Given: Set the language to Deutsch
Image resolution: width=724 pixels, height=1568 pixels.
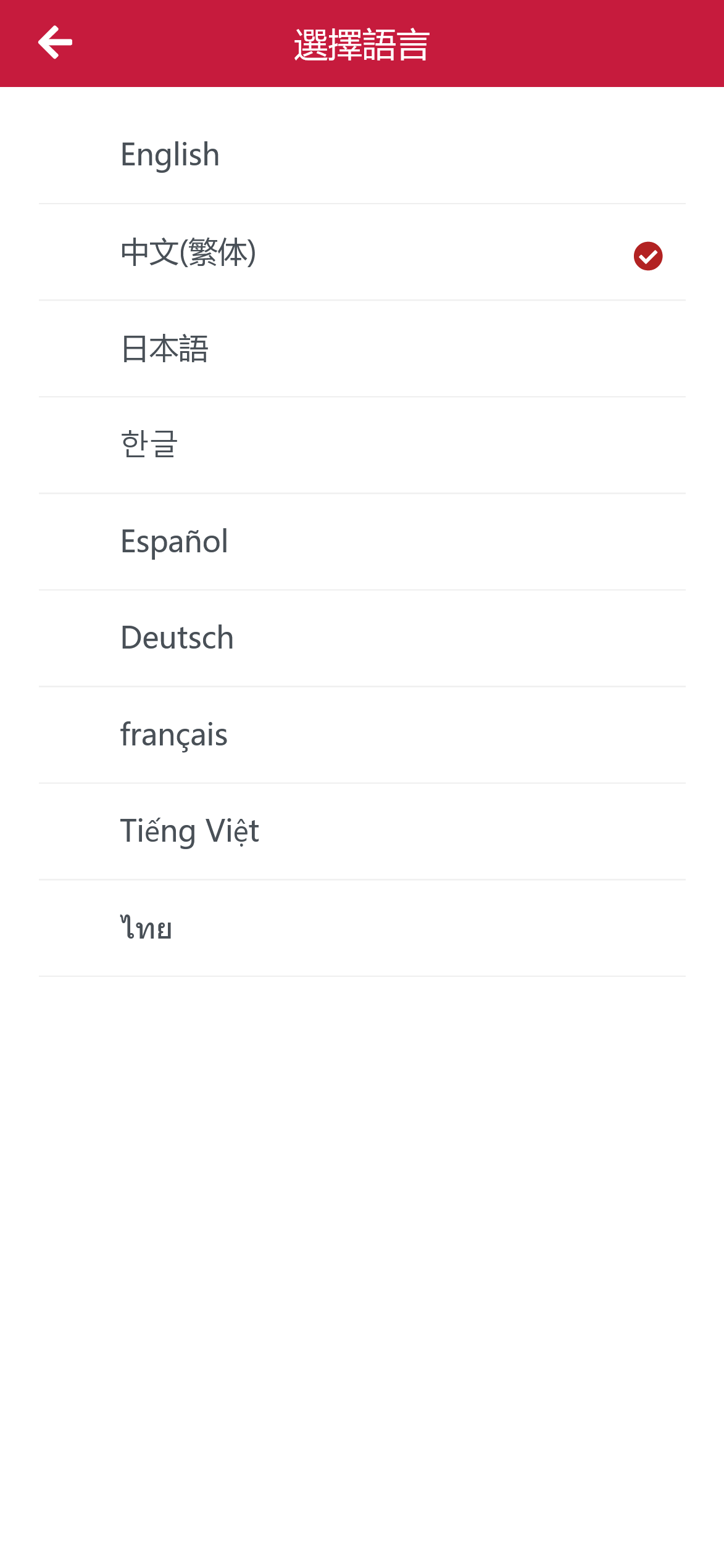Looking at the screenshot, I should click(177, 637).
